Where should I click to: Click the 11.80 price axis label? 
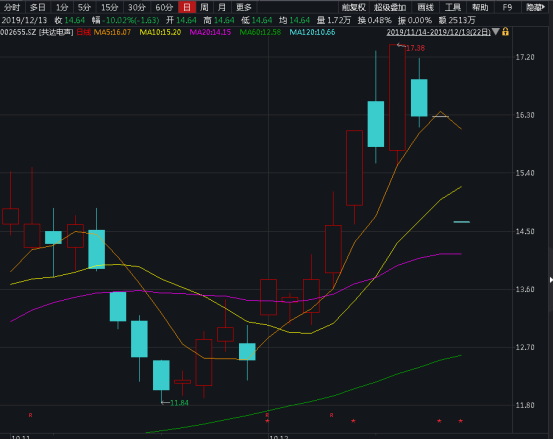525,405
